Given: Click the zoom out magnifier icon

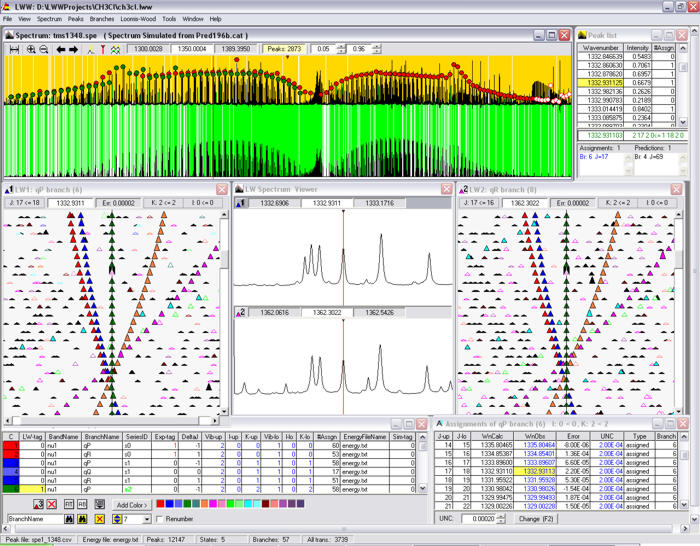Looking at the screenshot, I should point(43,49).
